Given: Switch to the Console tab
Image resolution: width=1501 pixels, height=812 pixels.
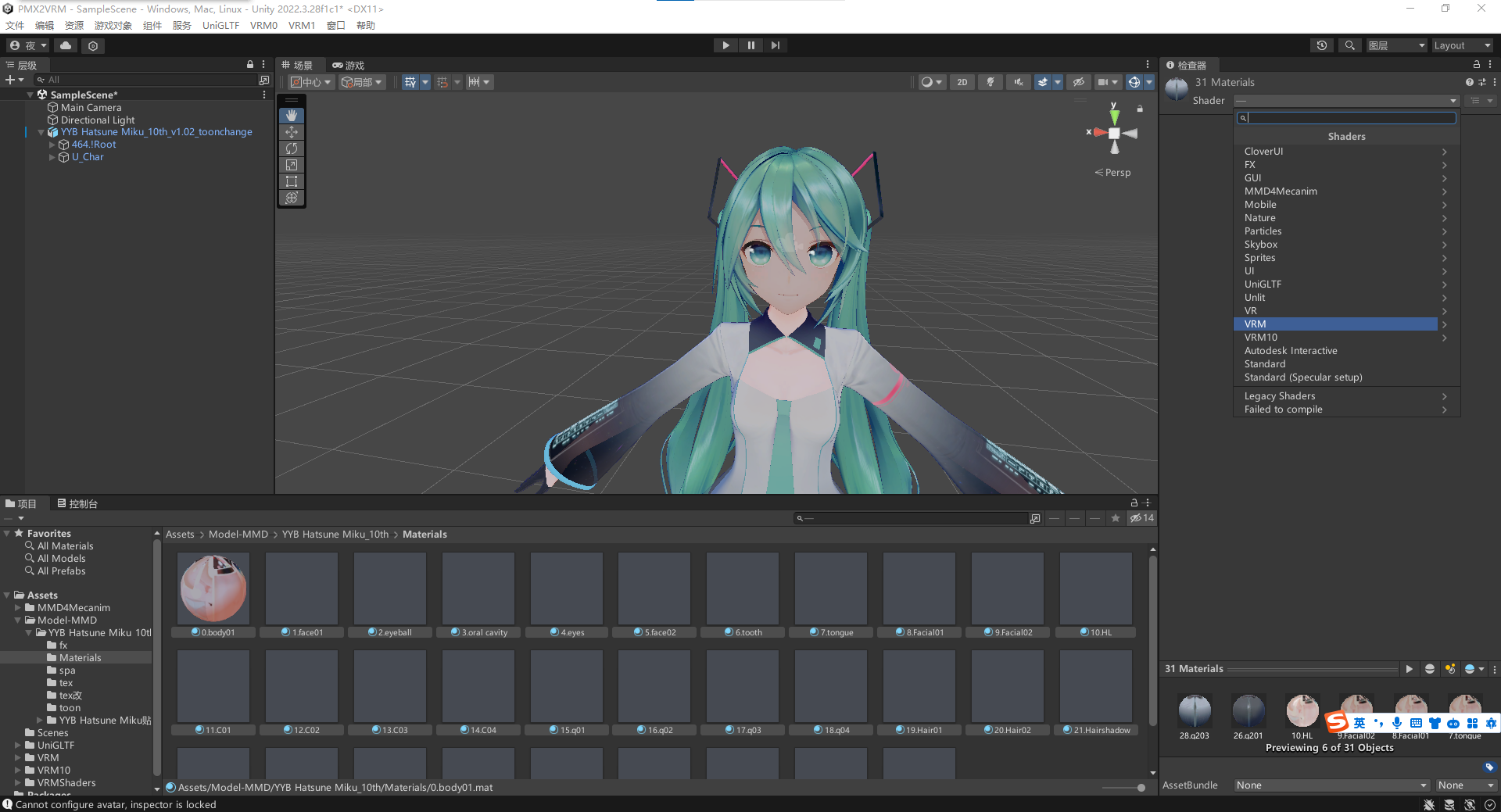Looking at the screenshot, I should (77, 504).
